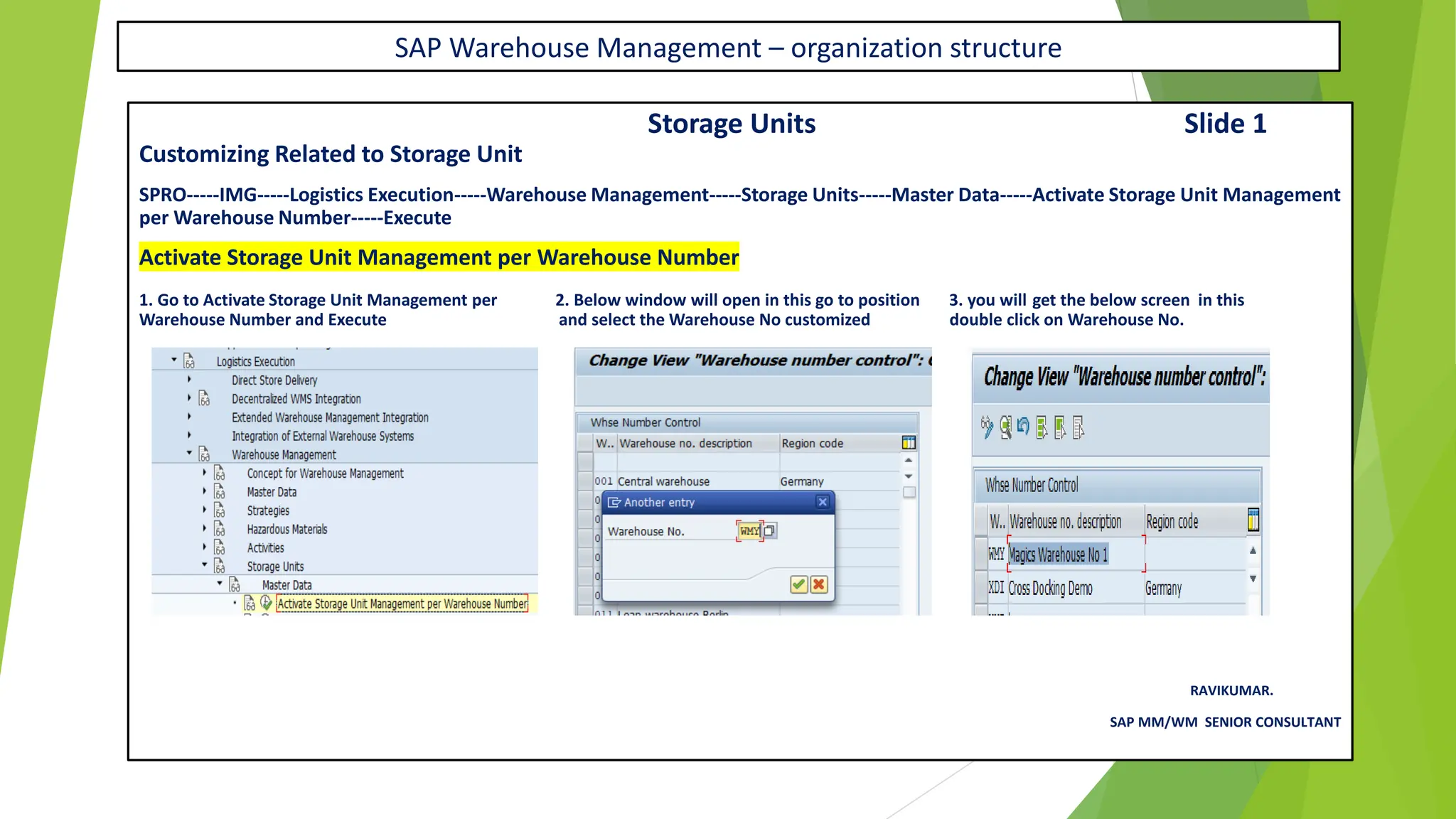The height and width of the screenshot is (819, 1456).
Task: Open table settings icon in right Whse table
Action: point(1253,520)
